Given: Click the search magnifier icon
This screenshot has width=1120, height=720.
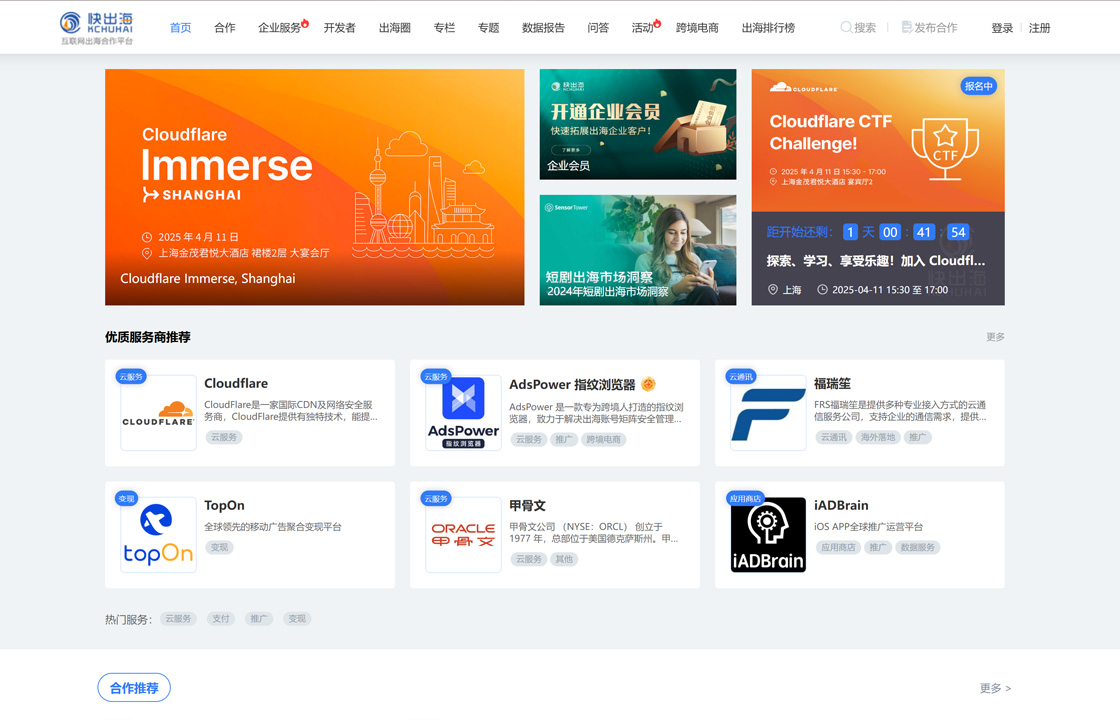Looking at the screenshot, I should [846, 28].
